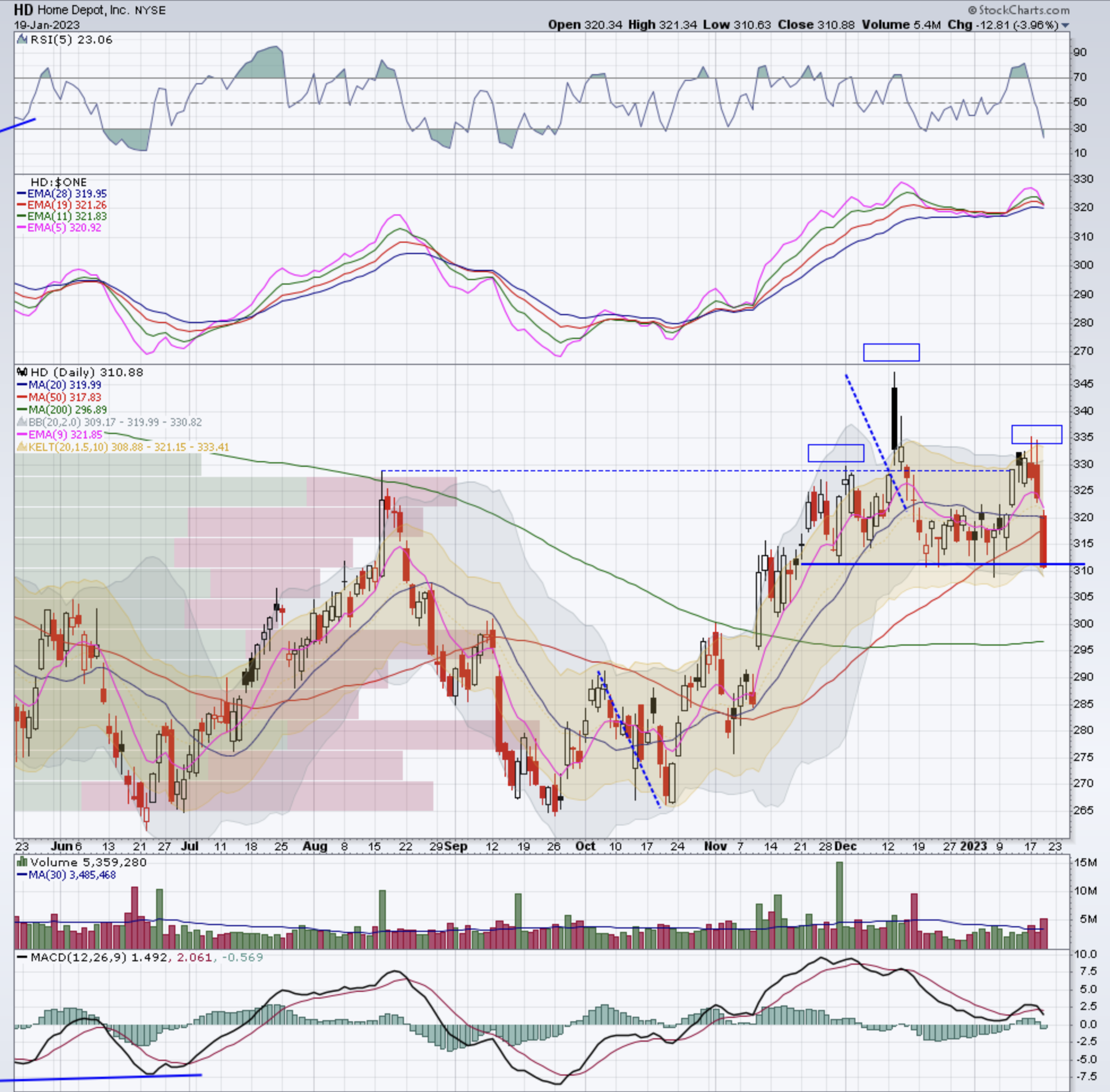The height and width of the screenshot is (1092, 1110).
Task: Click the MACD(12,26,9) indicator label
Action: (x=79, y=957)
